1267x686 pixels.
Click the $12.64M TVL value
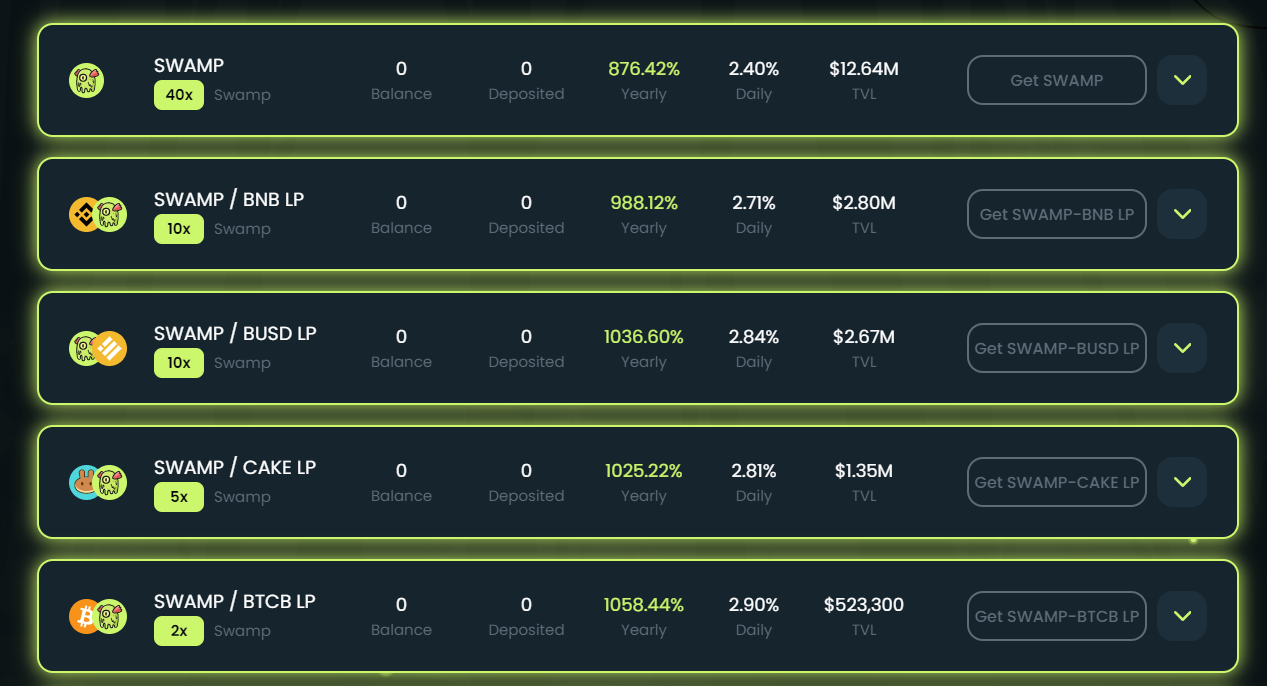[864, 69]
